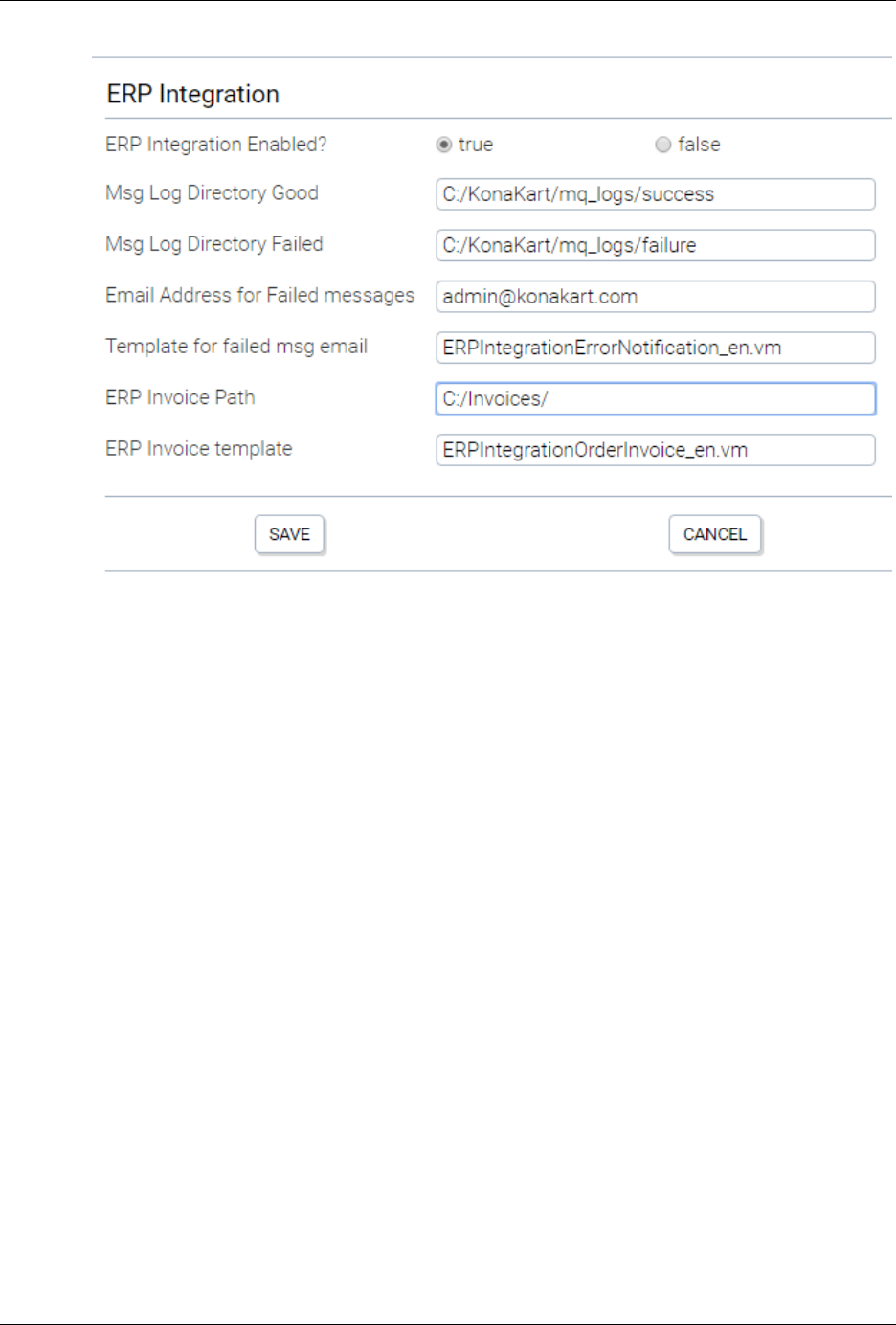Click the C:/Invoices/ path input field

(x=655, y=398)
